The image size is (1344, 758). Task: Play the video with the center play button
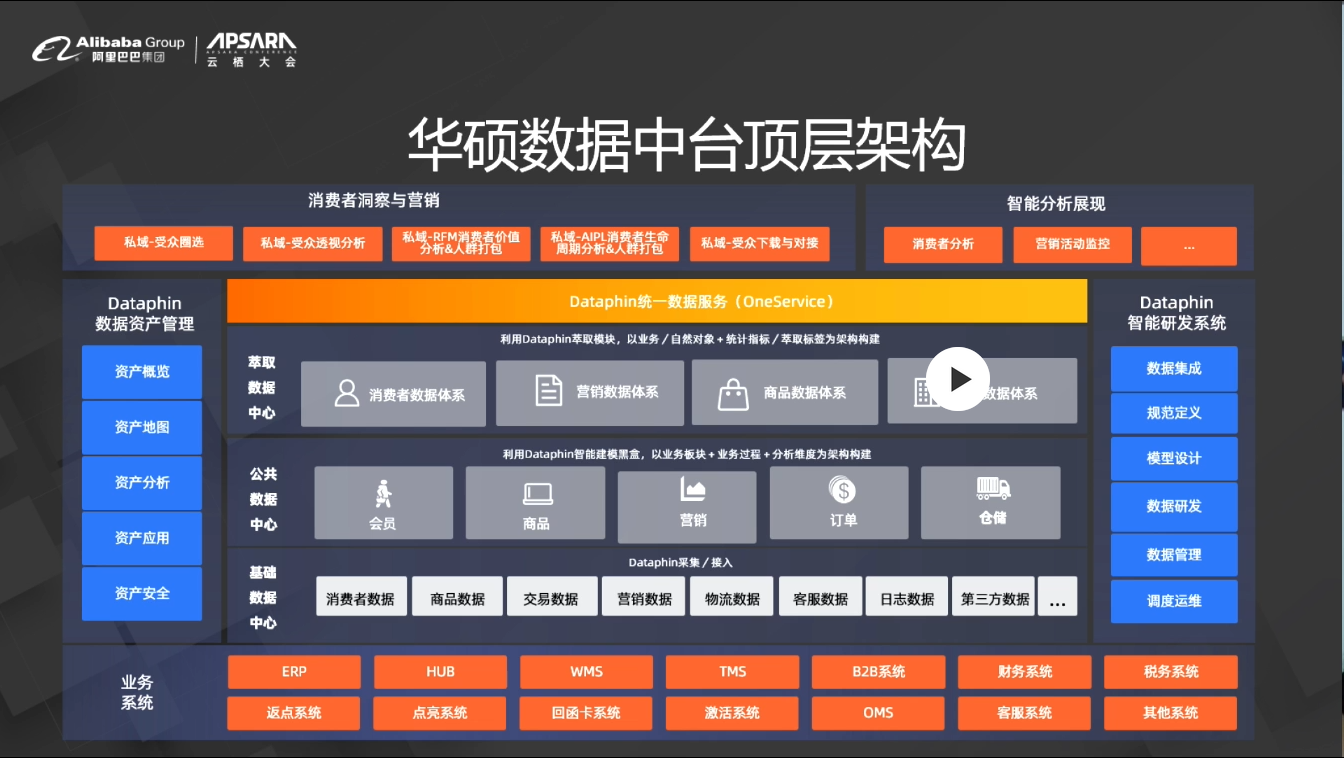click(x=957, y=379)
